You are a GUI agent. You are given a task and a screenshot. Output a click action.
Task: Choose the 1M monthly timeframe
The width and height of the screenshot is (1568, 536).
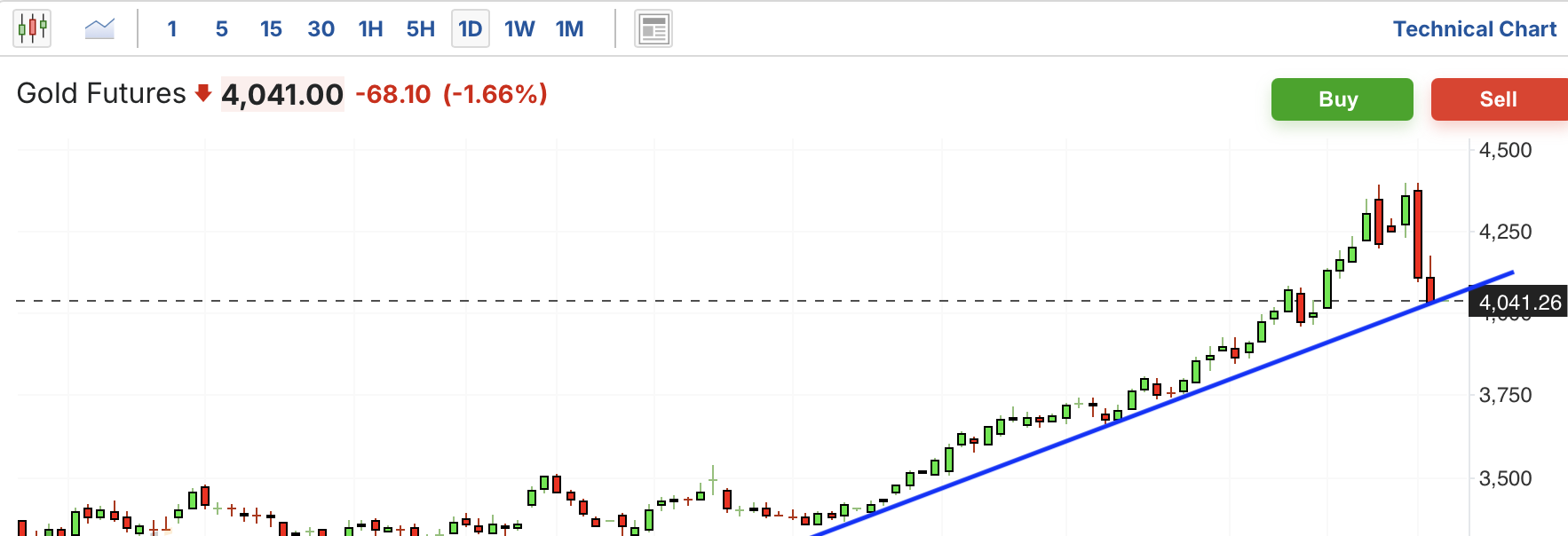point(569,29)
